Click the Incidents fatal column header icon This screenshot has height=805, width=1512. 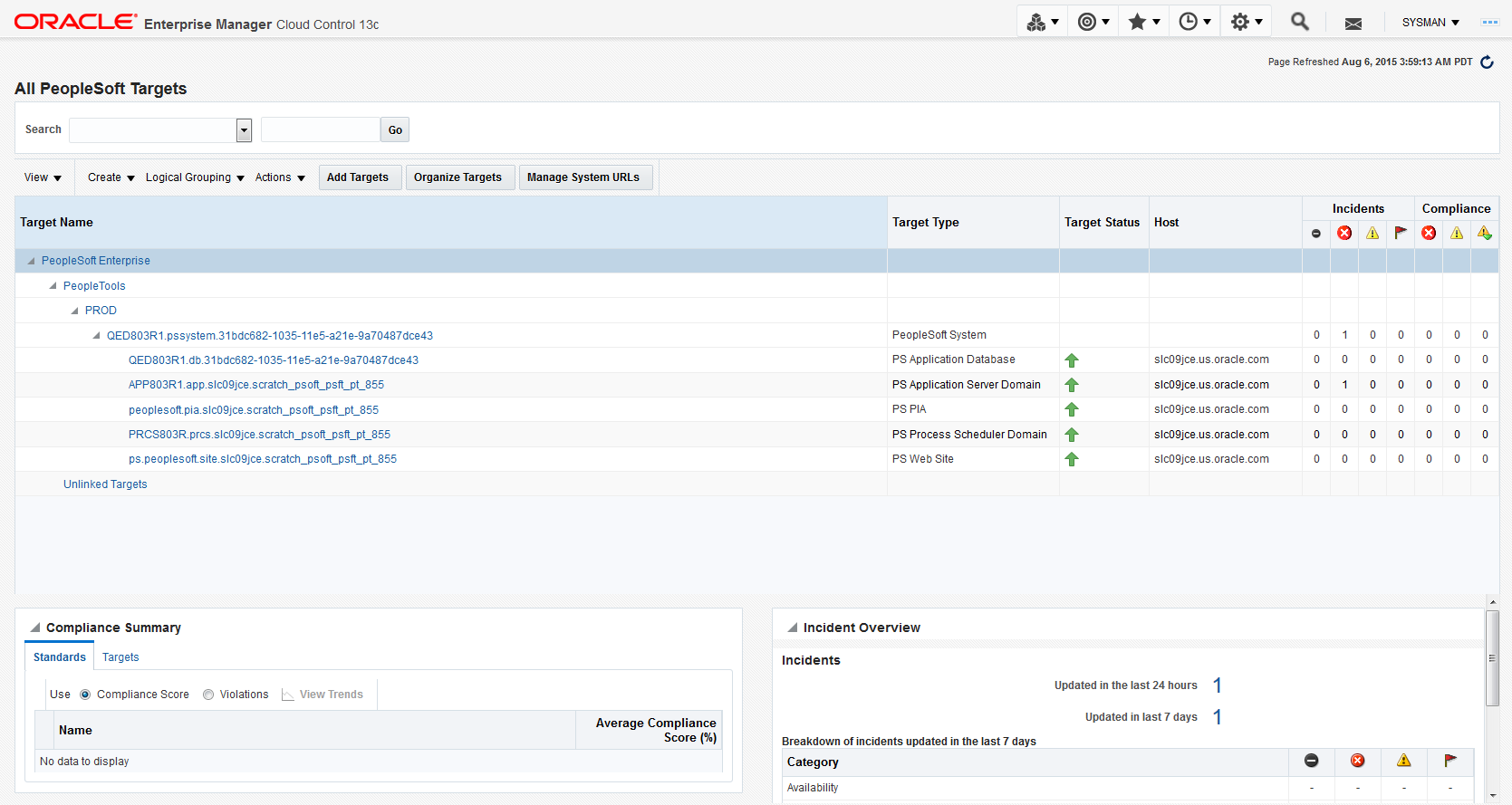tap(1316, 234)
